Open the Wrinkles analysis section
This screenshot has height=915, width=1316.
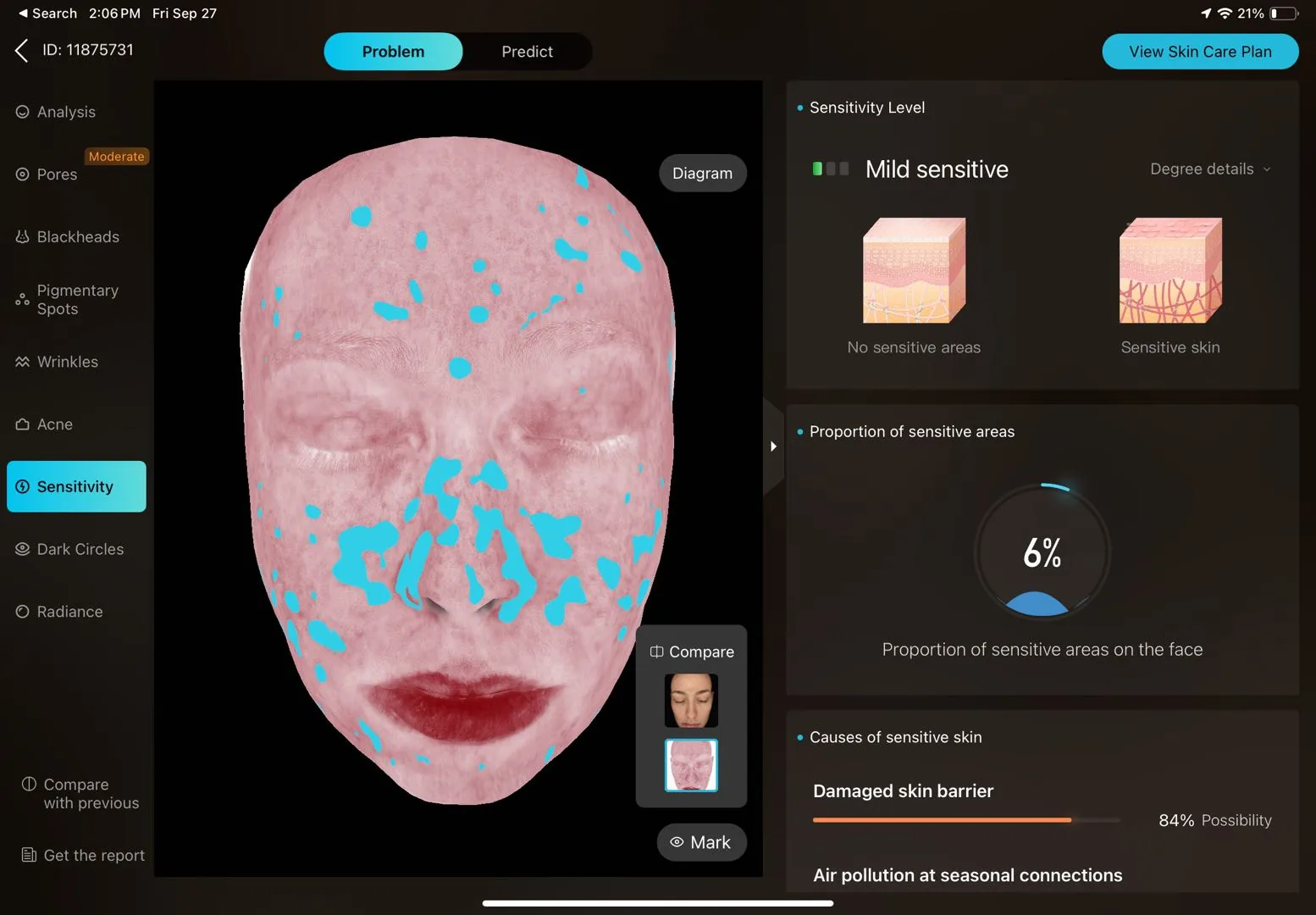(68, 362)
